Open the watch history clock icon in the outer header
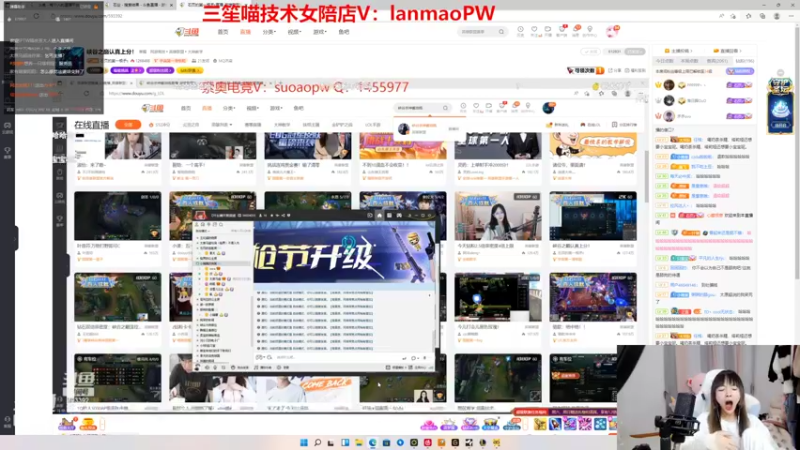The height and width of the screenshot is (450, 800). tap(520, 30)
